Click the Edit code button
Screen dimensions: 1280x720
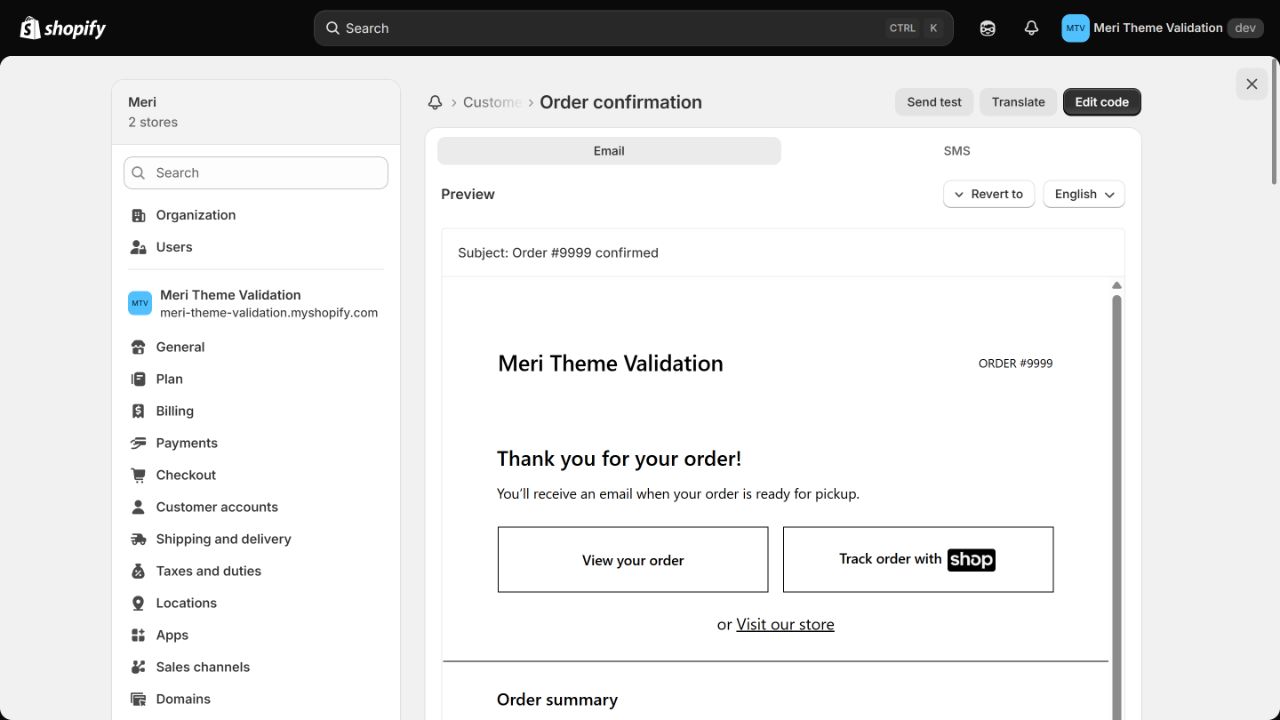click(1102, 102)
